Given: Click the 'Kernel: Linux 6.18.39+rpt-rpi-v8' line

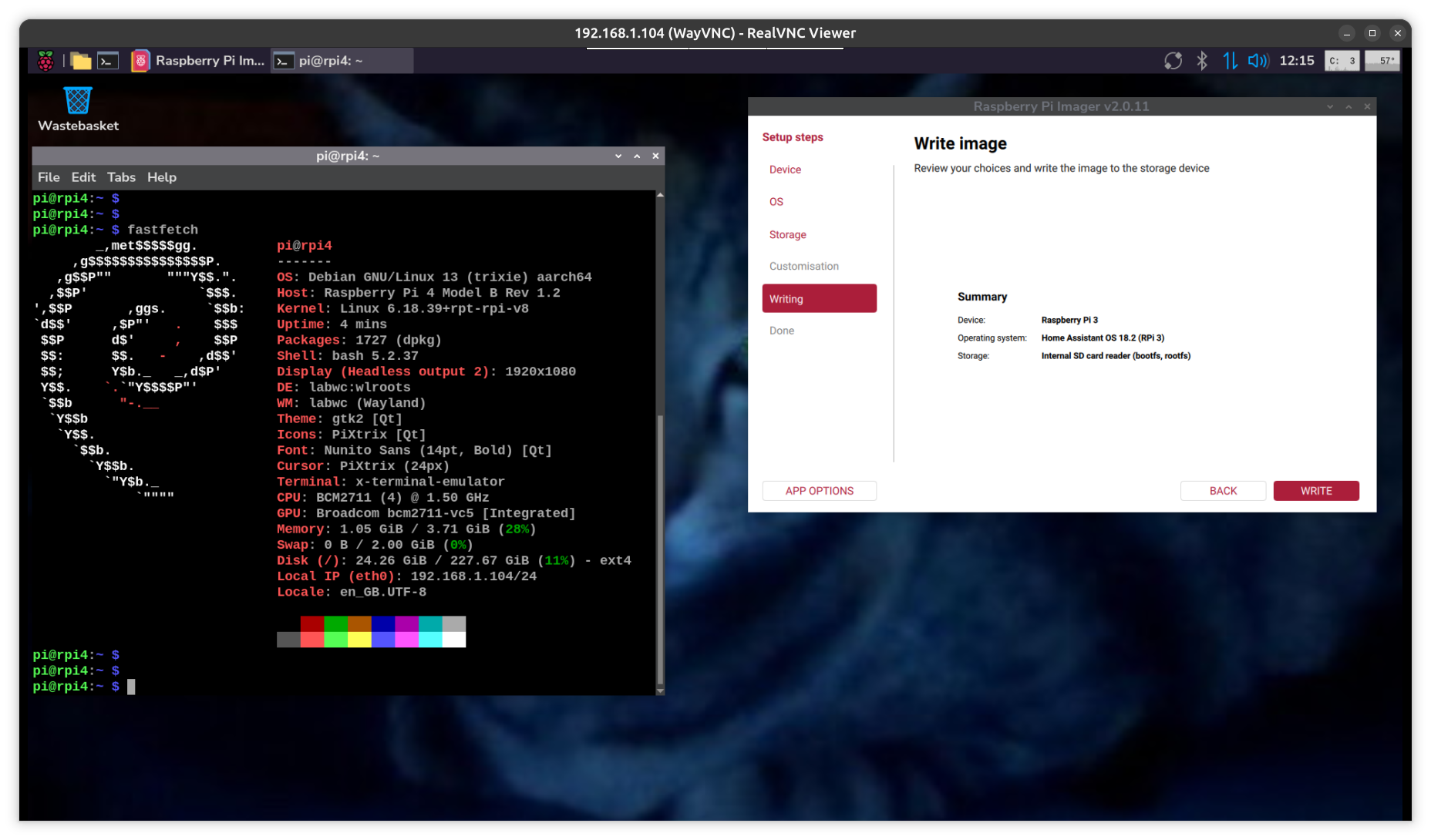Looking at the screenshot, I should pos(402,309).
